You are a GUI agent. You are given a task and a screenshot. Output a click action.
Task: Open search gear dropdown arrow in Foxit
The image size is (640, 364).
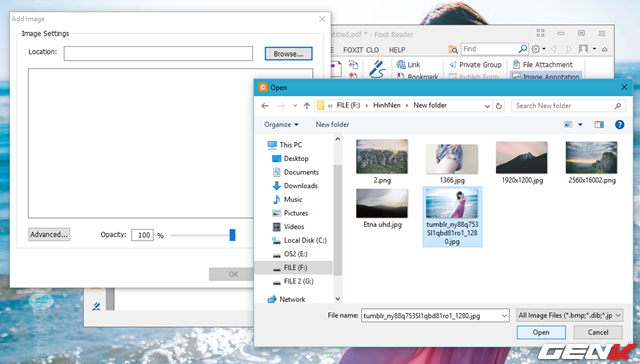(544, 49)
